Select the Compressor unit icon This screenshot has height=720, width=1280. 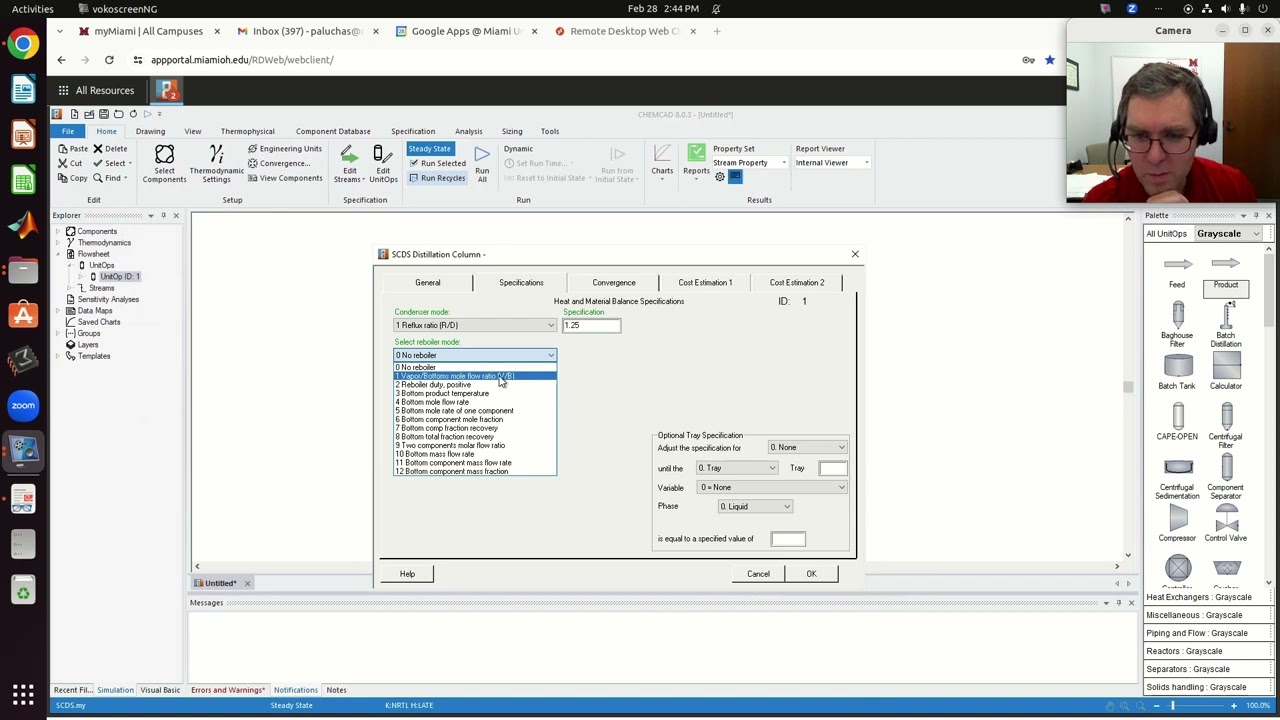point(1177,518)
